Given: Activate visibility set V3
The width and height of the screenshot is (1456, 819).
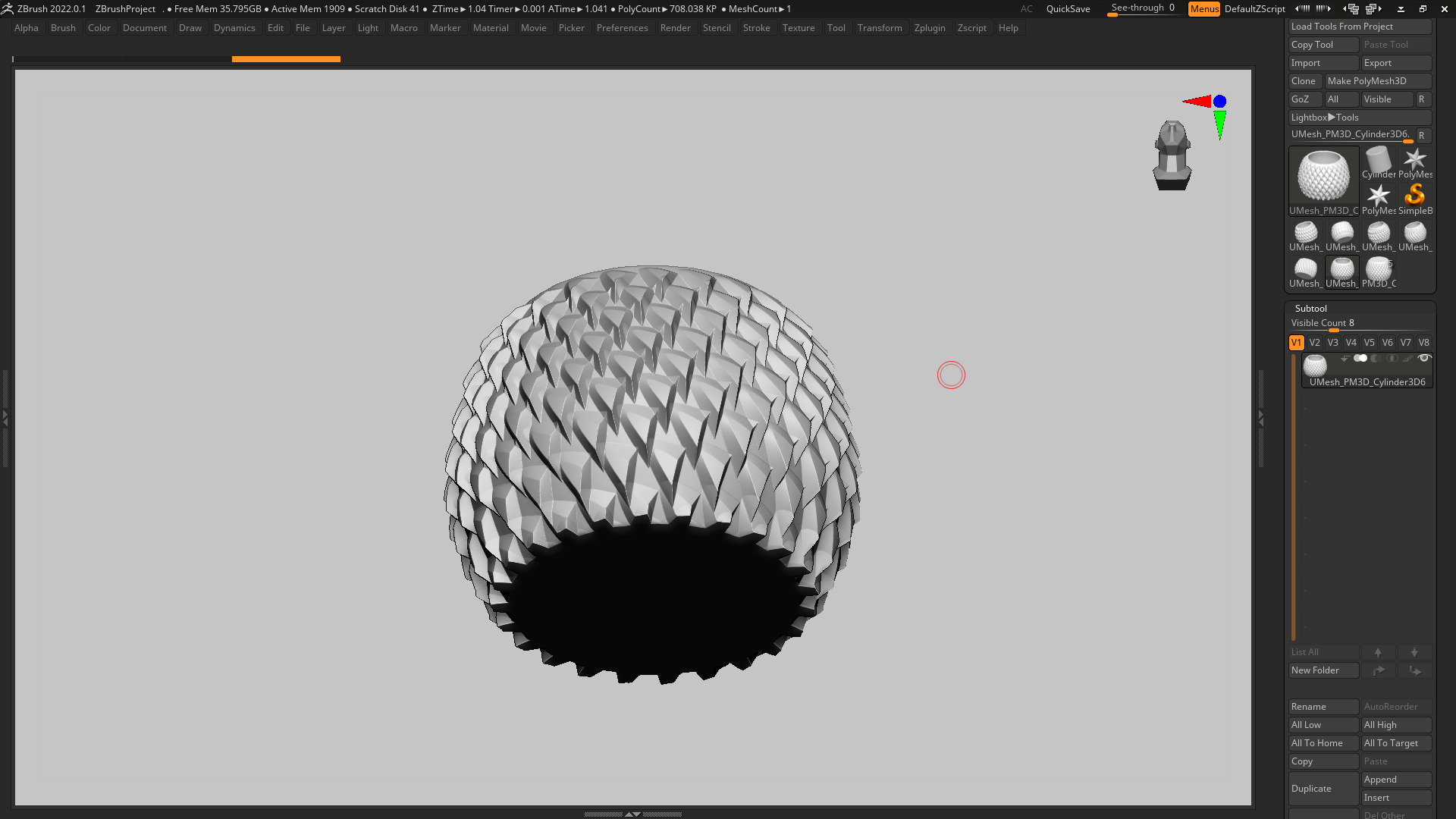Looking at the screenshot, I should 1332,343.
